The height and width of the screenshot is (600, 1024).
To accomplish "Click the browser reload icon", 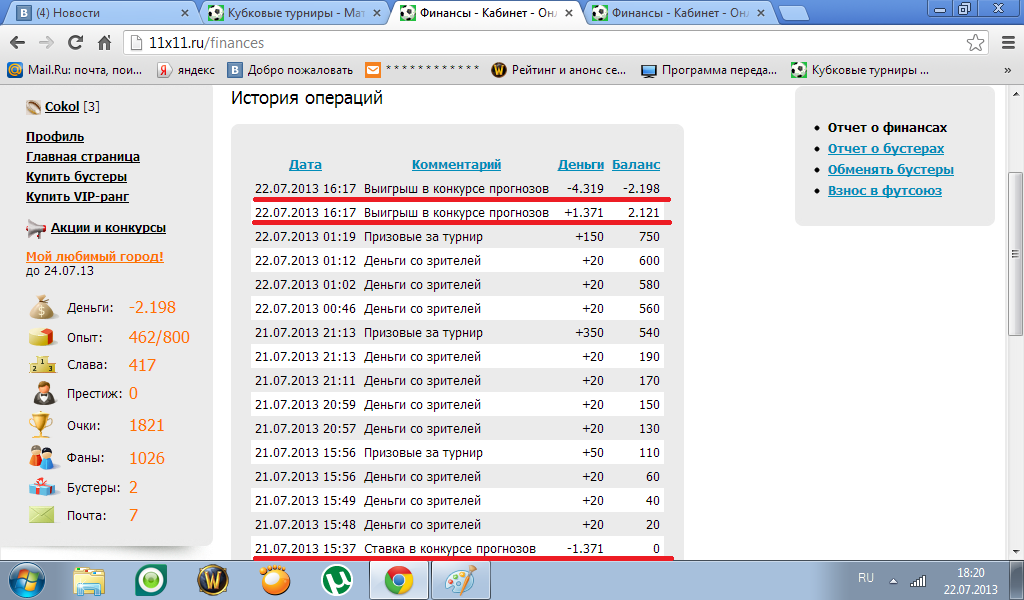I will [75, 43].
